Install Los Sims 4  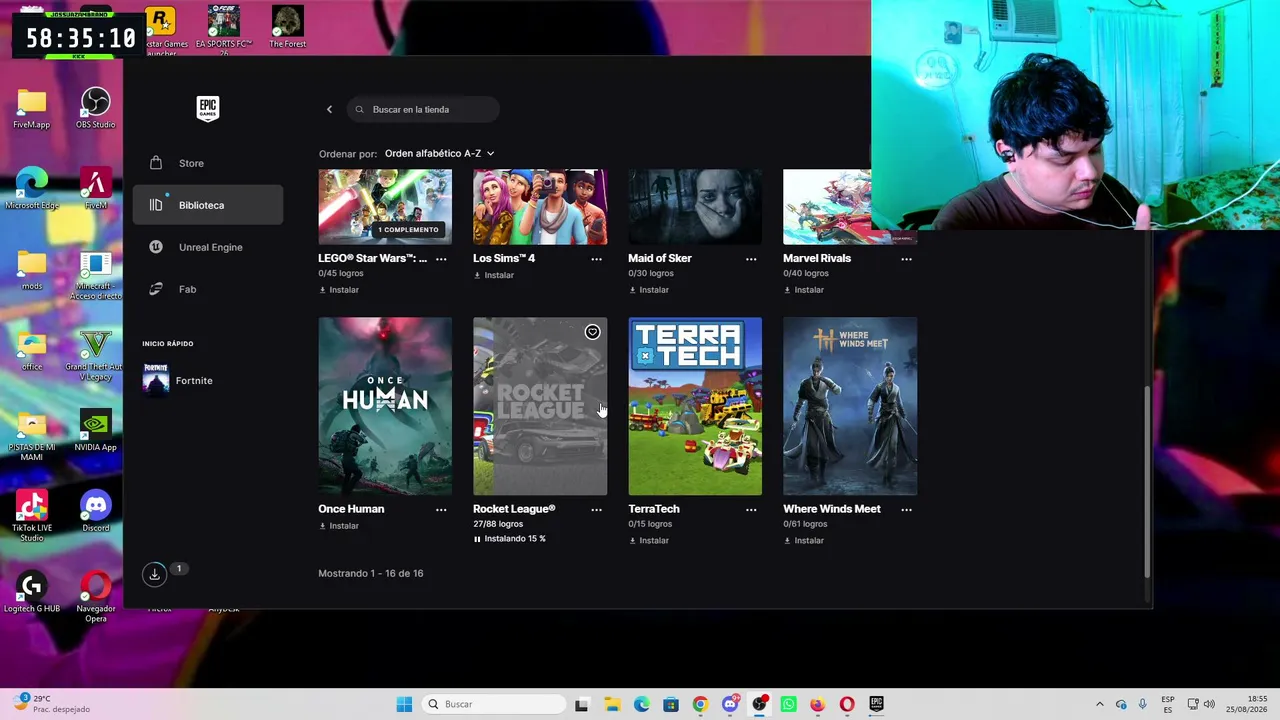tap(494, 275)
